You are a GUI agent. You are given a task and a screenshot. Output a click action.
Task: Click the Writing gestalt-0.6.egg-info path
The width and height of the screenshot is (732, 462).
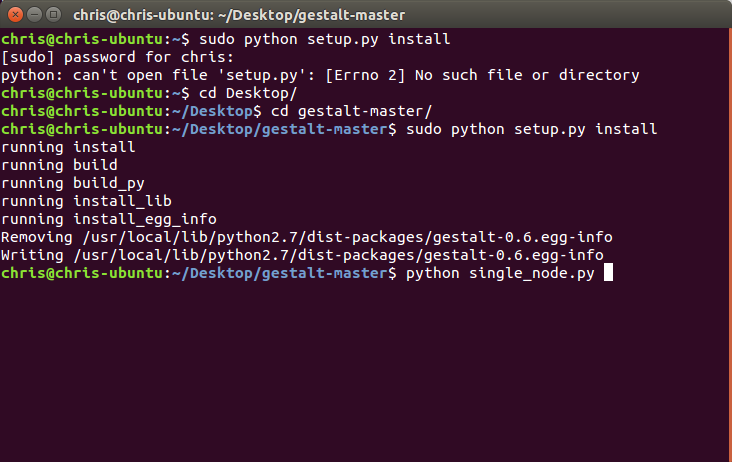point(338,255)
